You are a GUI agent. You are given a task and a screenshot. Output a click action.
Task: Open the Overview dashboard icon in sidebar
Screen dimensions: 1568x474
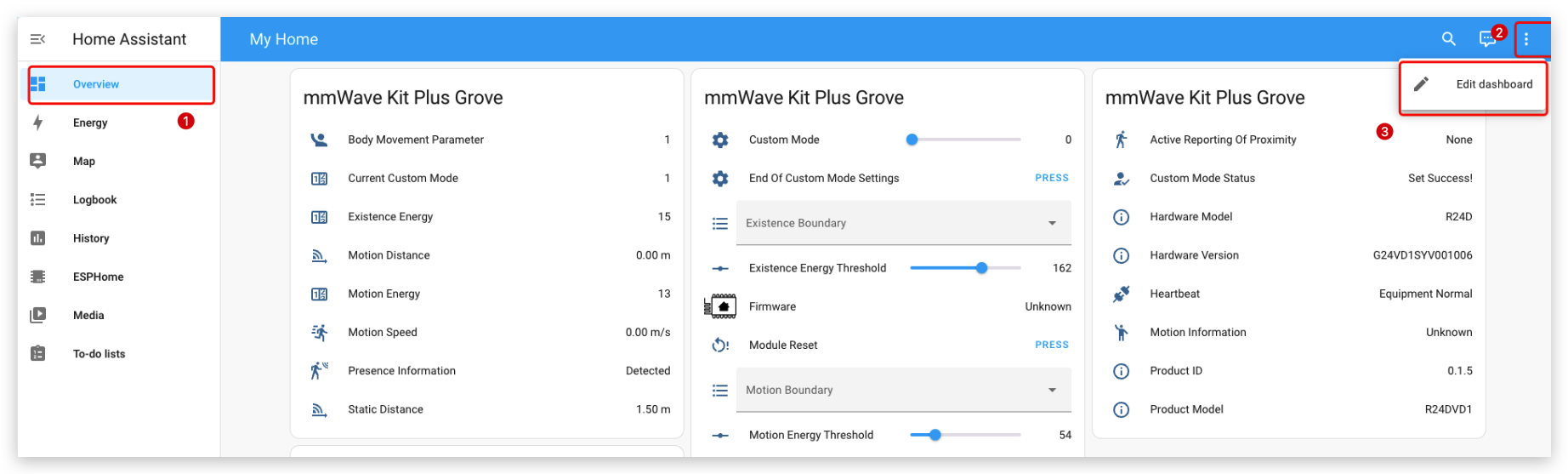click(37, 84)
